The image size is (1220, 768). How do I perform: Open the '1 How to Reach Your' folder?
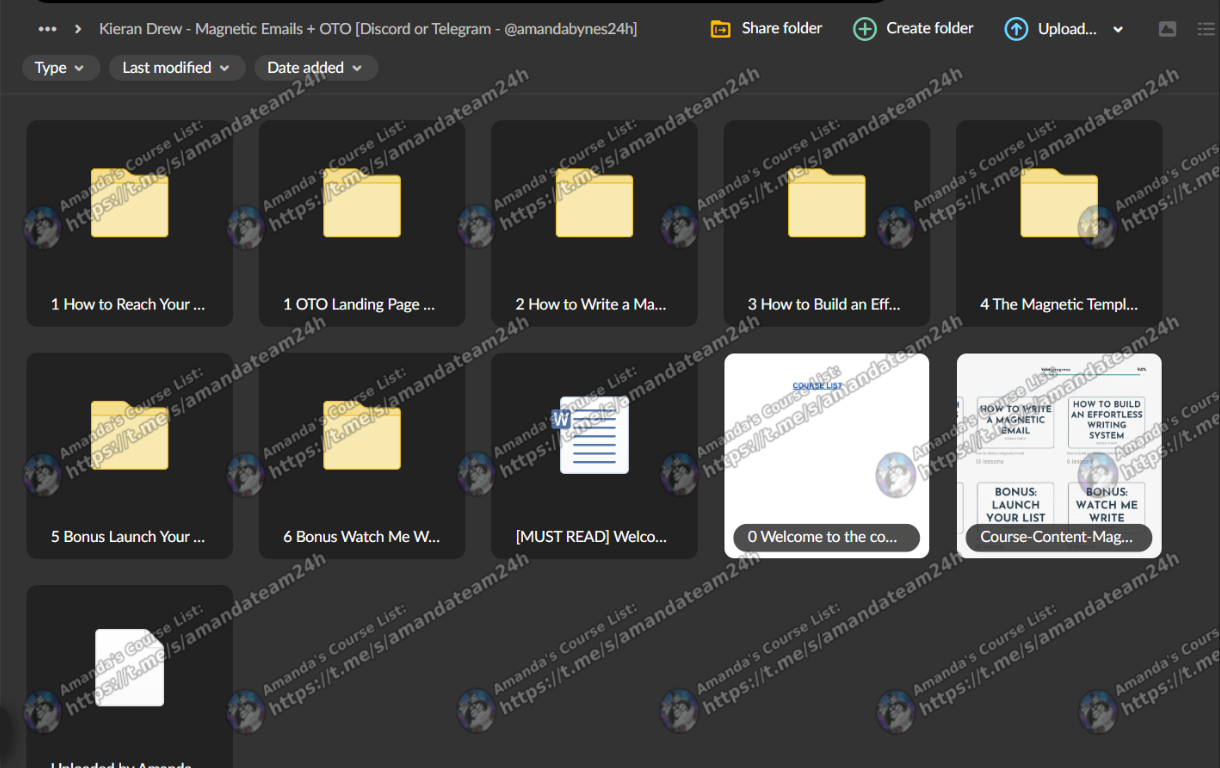(129, 223)
